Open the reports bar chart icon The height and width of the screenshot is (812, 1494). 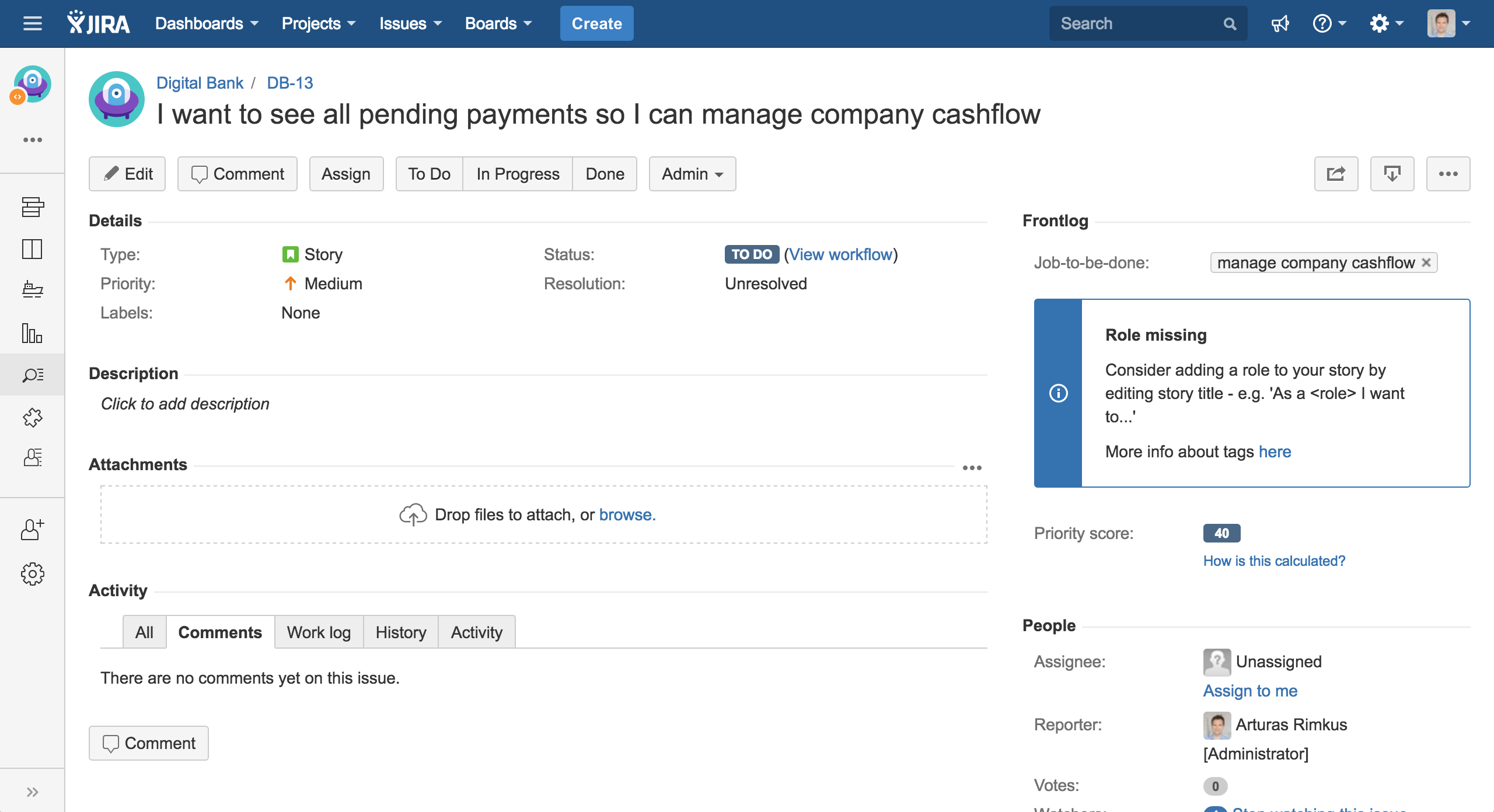32,333
